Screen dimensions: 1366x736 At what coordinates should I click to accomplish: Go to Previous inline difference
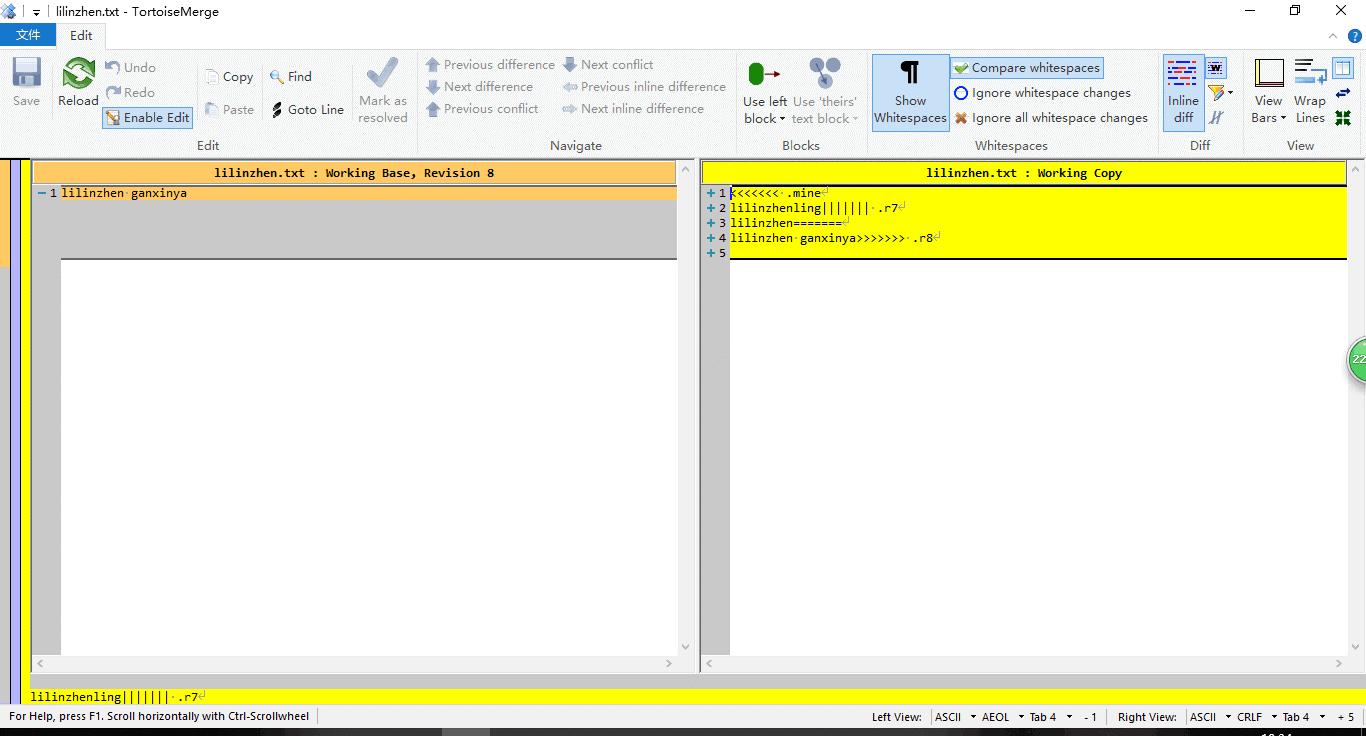click(x=644, y=87)
